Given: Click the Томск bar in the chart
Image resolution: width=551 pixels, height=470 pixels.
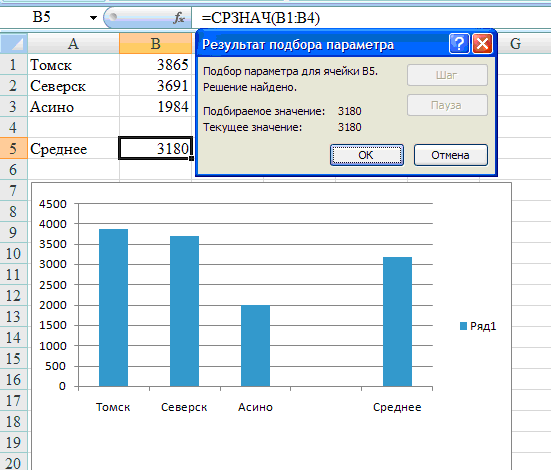Looking at the screenshot, I should (x=114, y=308).
